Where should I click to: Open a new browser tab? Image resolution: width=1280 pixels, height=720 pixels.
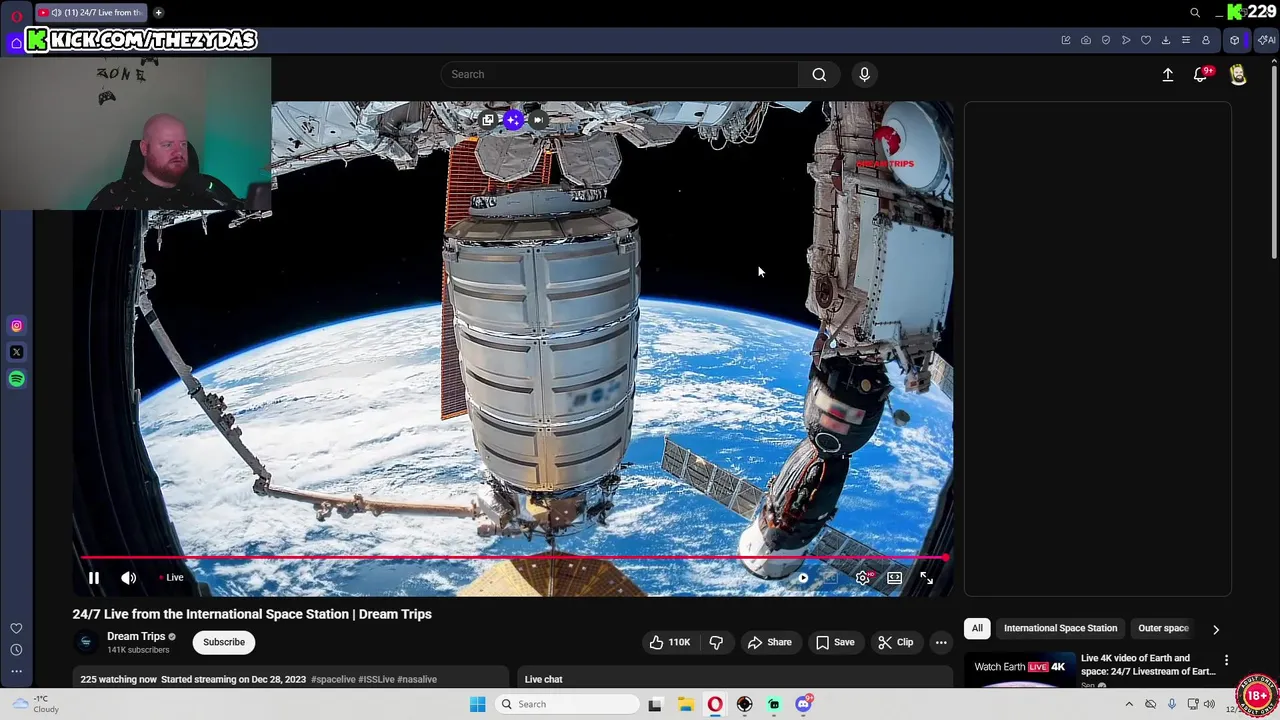tap(158, 12)
